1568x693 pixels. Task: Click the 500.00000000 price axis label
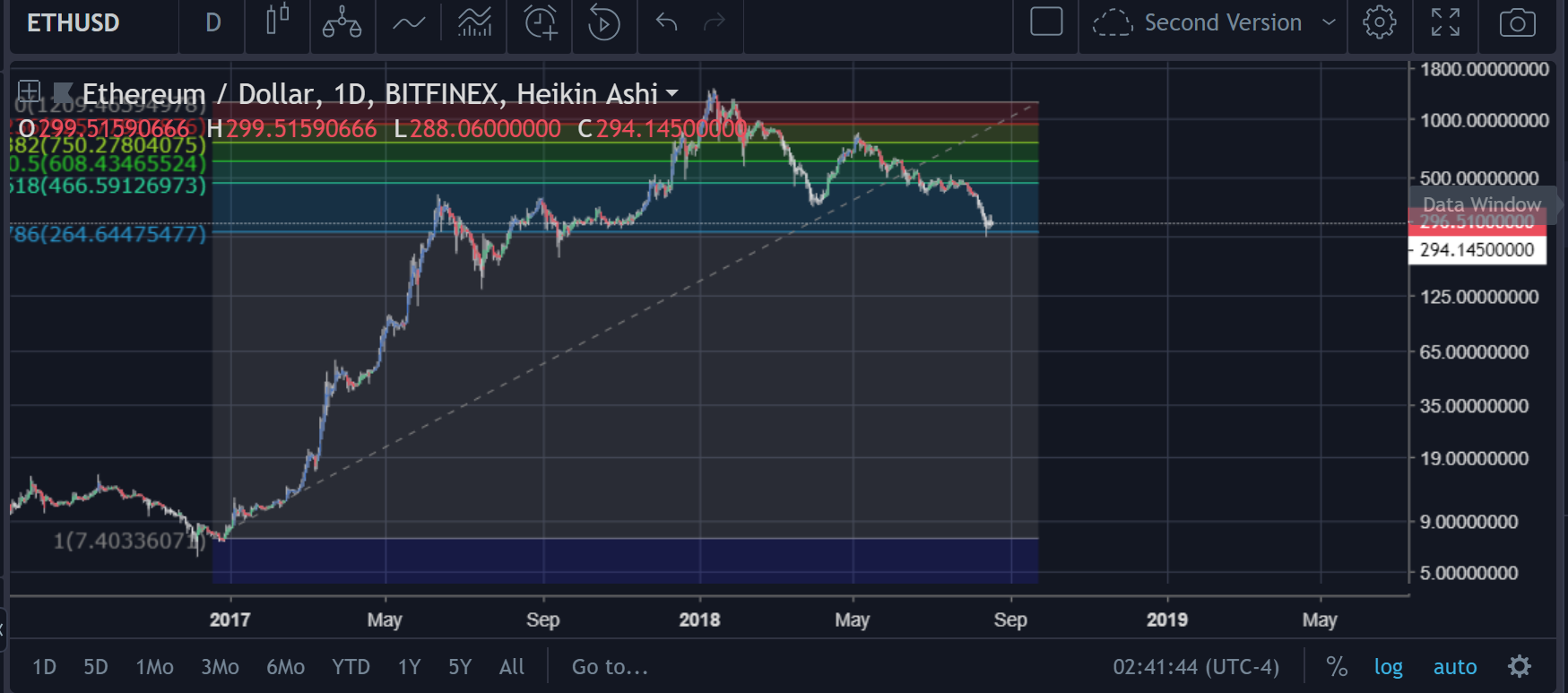click(x=1479, y=178)
